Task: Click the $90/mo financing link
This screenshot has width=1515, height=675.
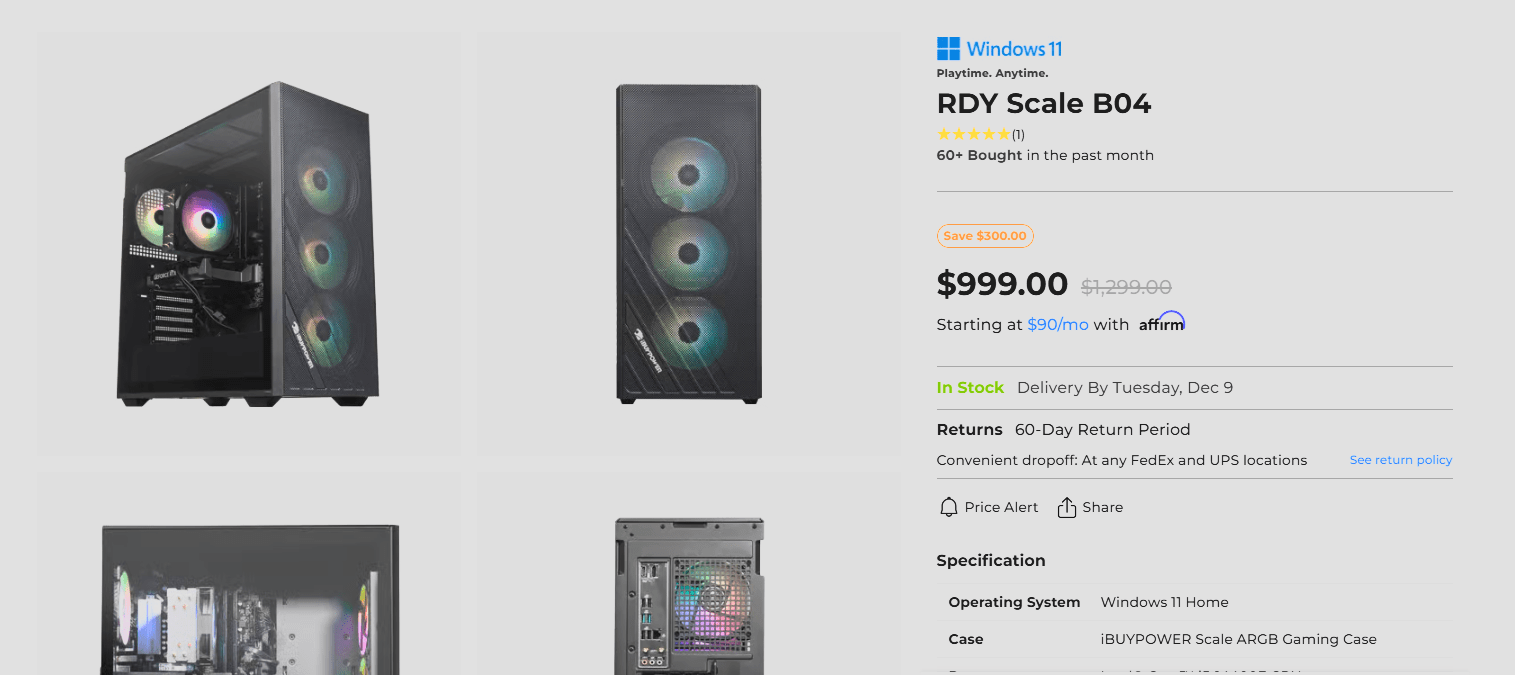Action: click(1057, 325)
